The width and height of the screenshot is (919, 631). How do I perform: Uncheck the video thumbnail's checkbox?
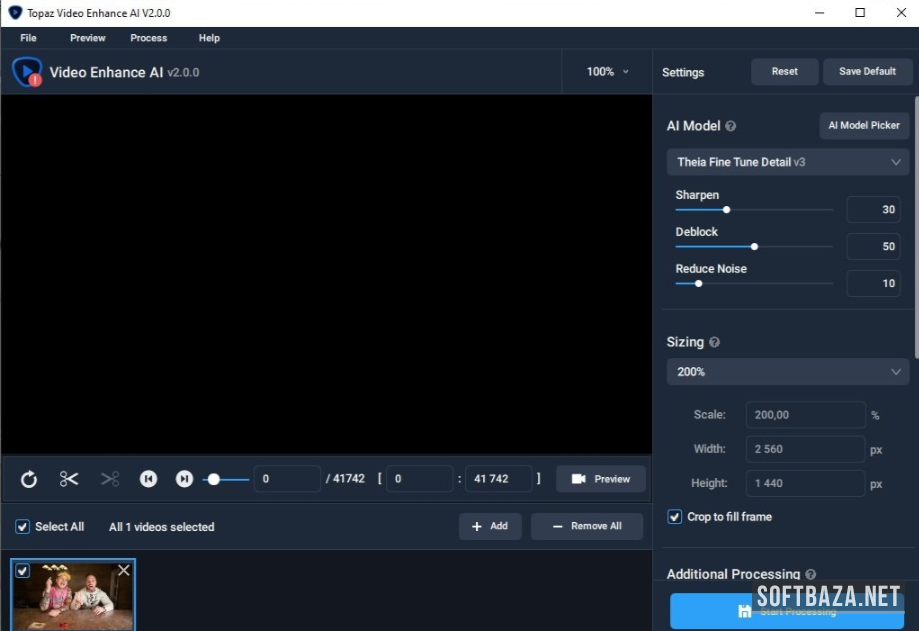(23, 570)
